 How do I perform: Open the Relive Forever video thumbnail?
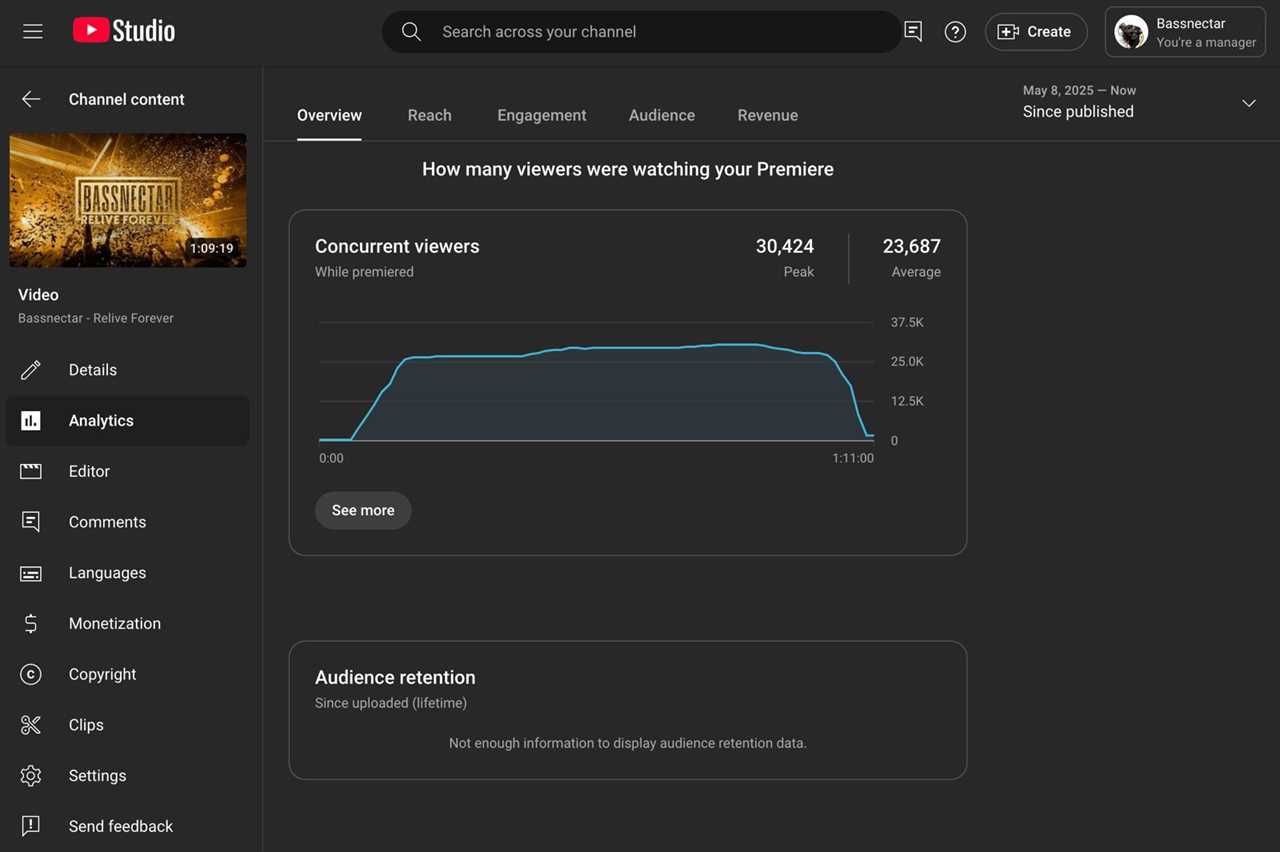(x=128, y=200)
